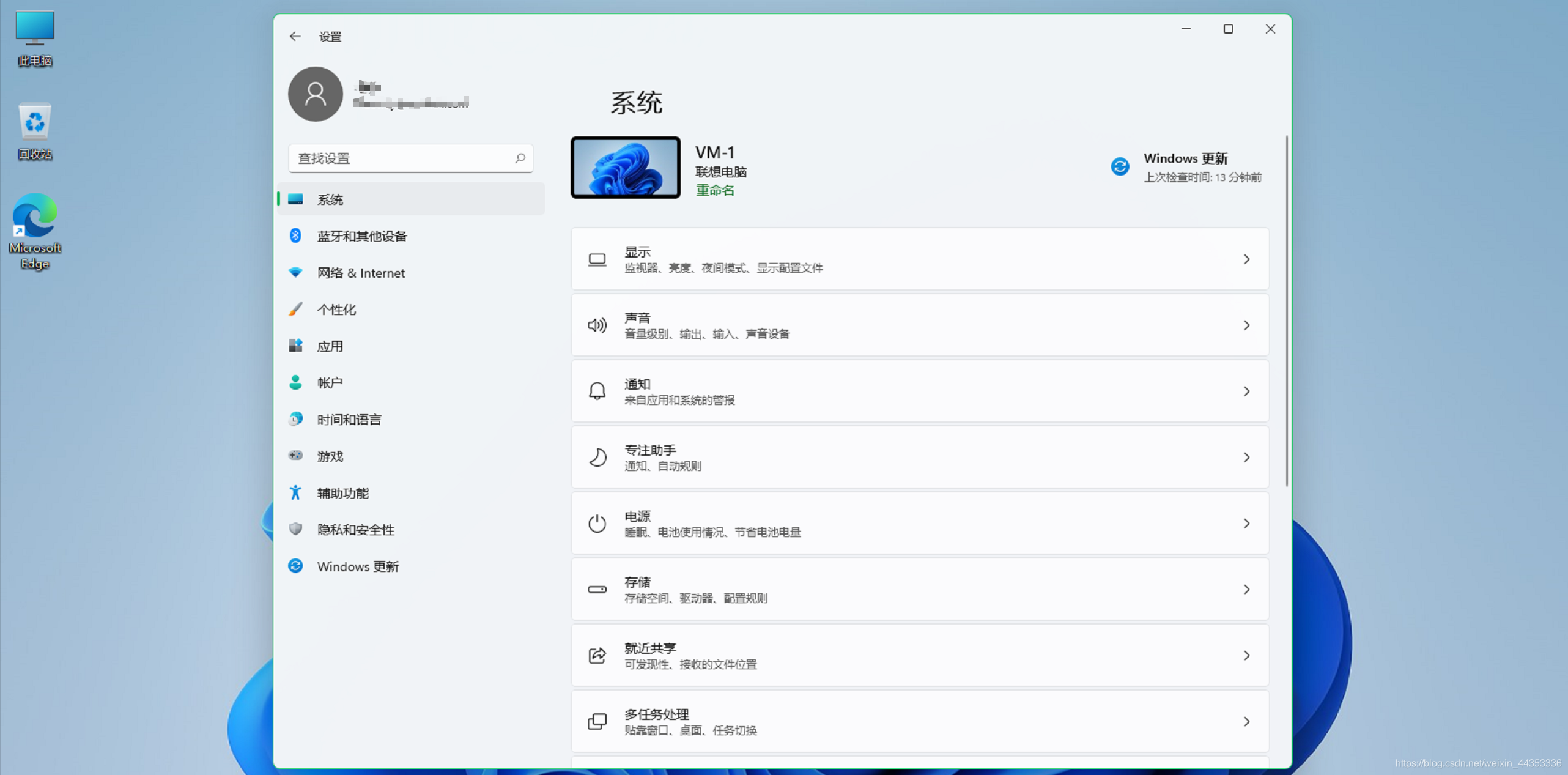
Task: Click the search magnifier icon in 查找设置
Action: (520, 158)
